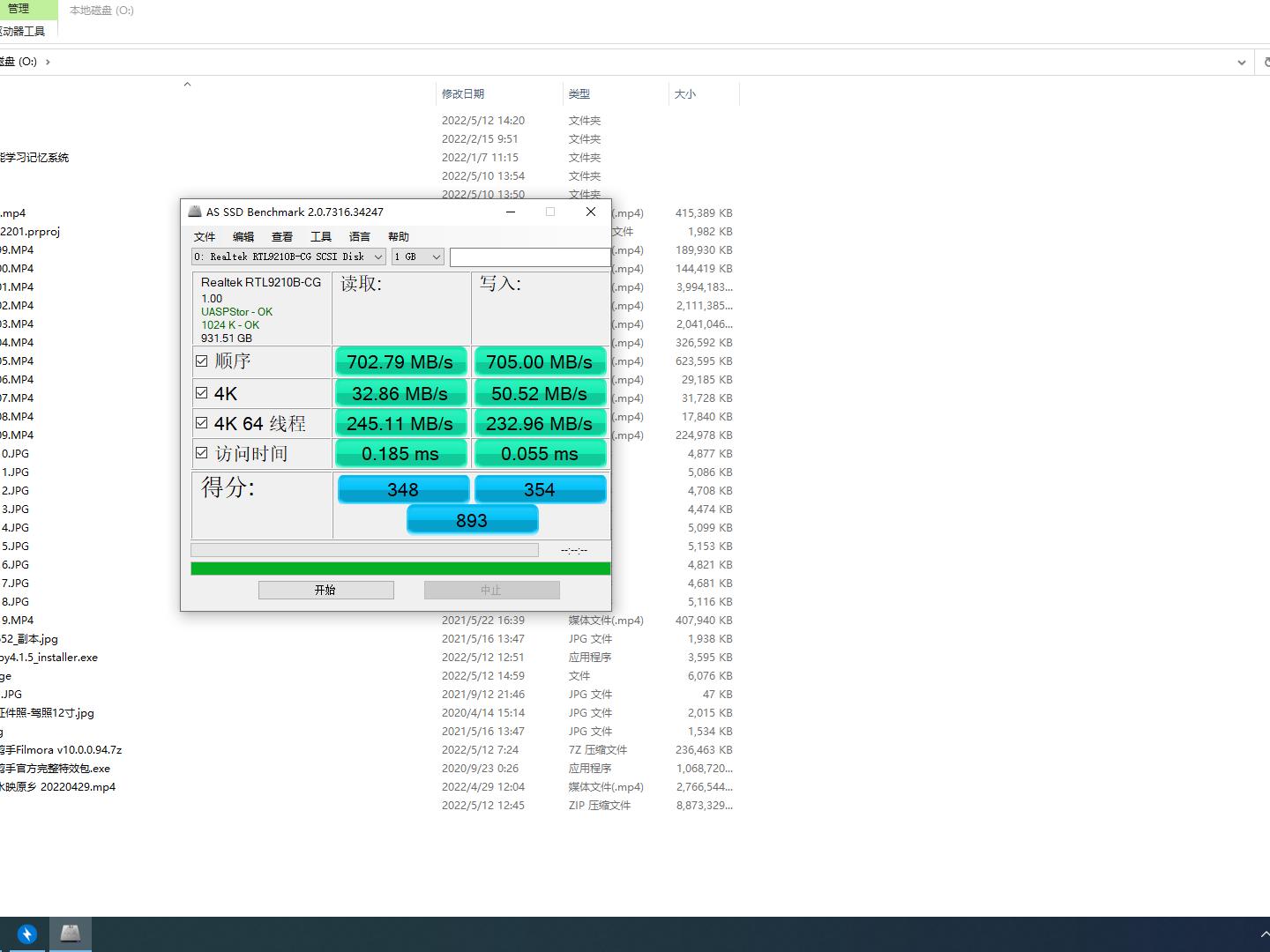Click the 7Z 压缩文件 type cell
1270x952 pixels.
[x=598, y=750]
